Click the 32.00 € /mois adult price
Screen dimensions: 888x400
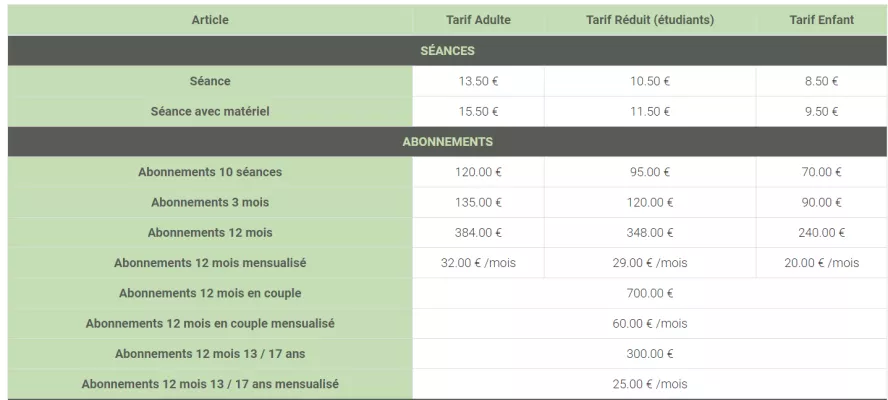(478, 263)
